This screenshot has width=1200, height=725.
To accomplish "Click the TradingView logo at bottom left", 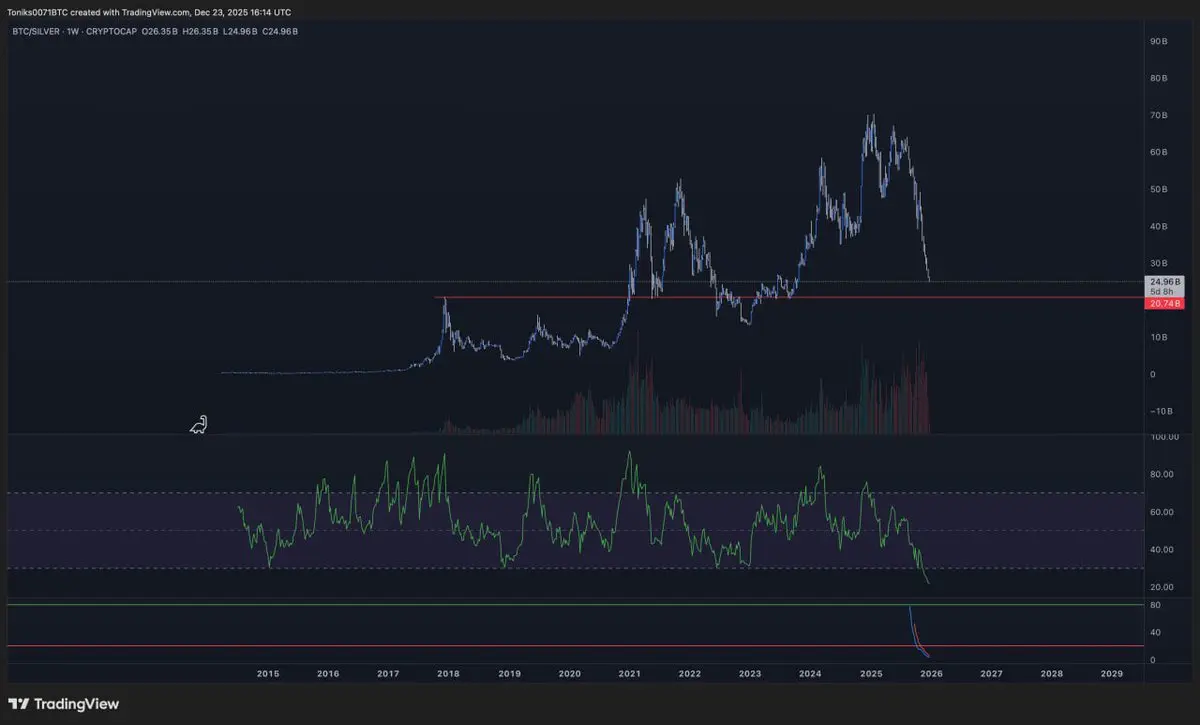I will click(x=63, y=704).
